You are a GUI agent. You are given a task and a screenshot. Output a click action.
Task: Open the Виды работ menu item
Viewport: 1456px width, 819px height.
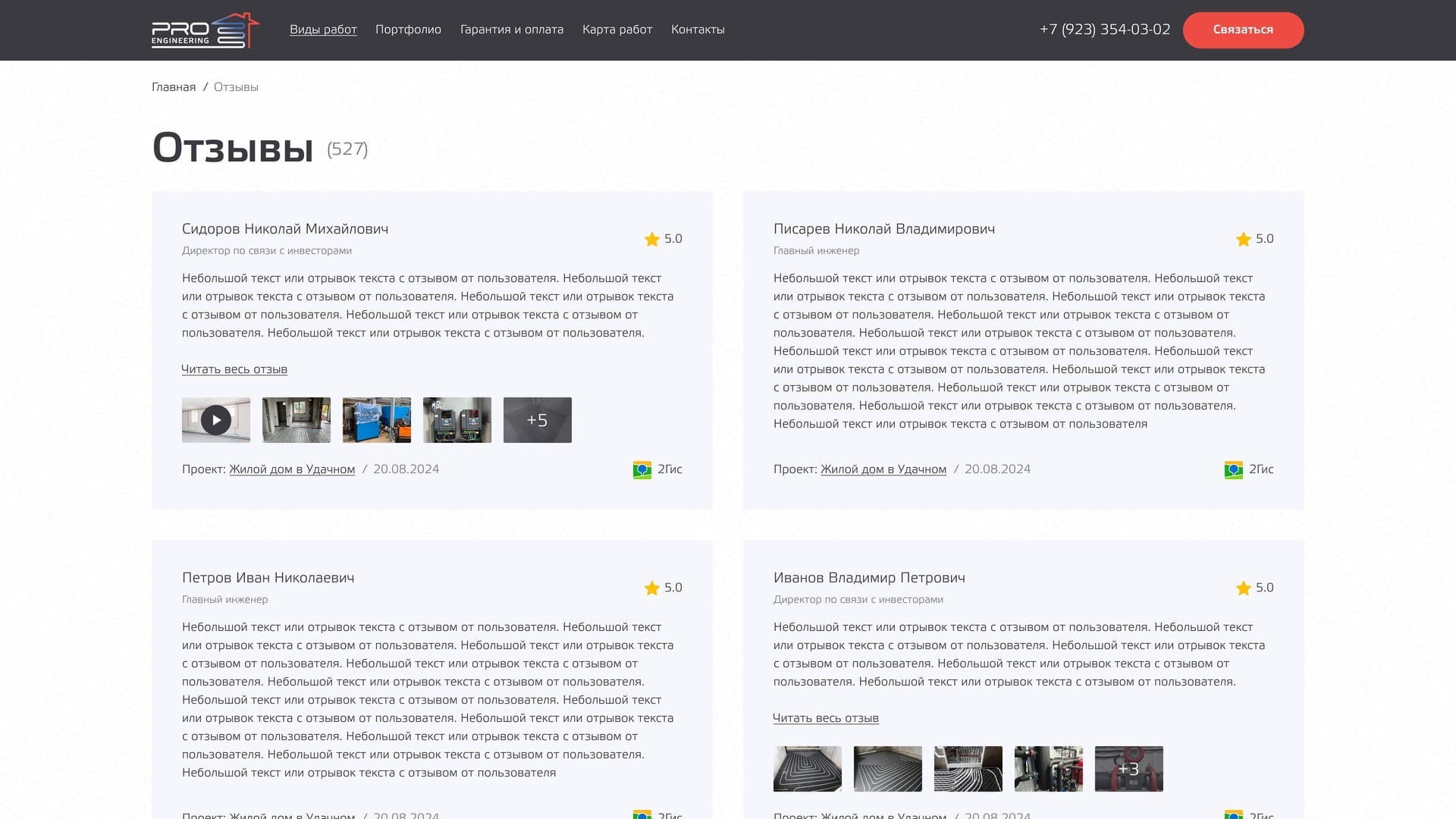point(323,30)
